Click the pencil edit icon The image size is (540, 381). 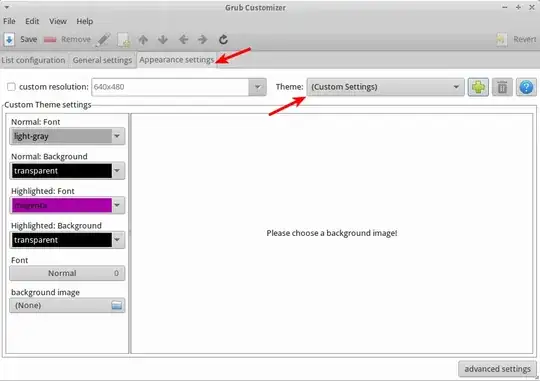click(103, 40)
